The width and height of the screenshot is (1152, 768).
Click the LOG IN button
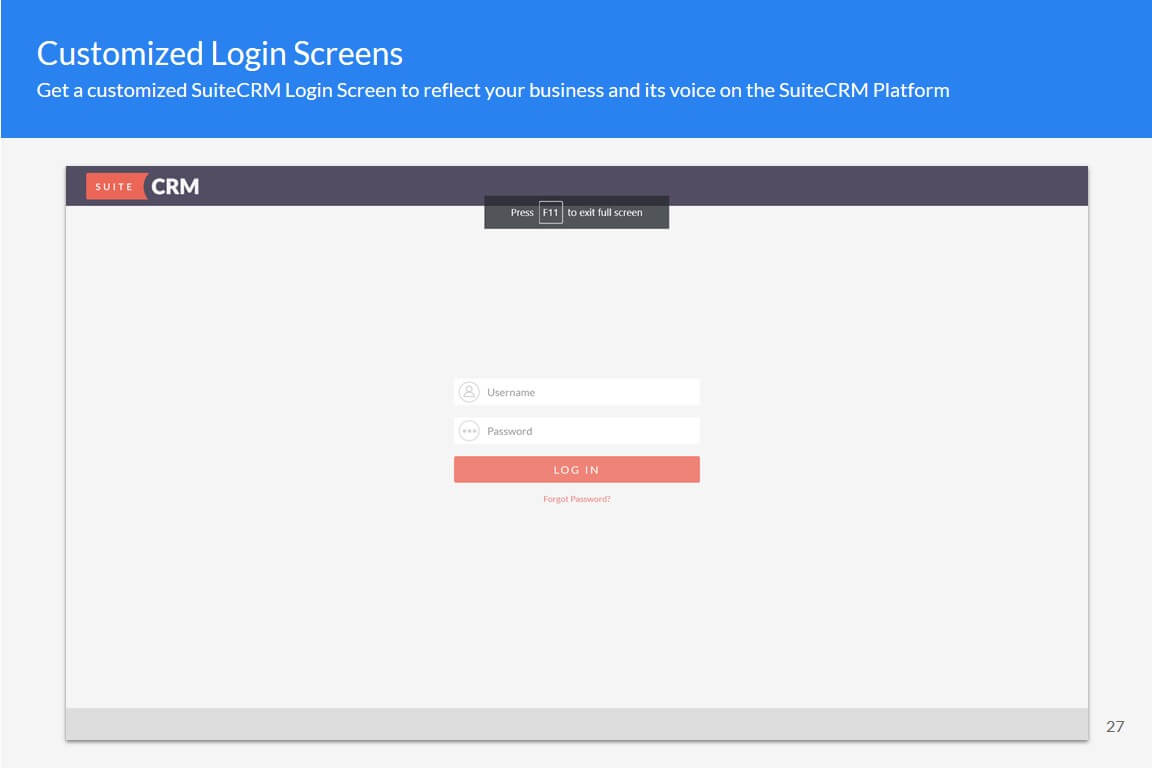577,470
